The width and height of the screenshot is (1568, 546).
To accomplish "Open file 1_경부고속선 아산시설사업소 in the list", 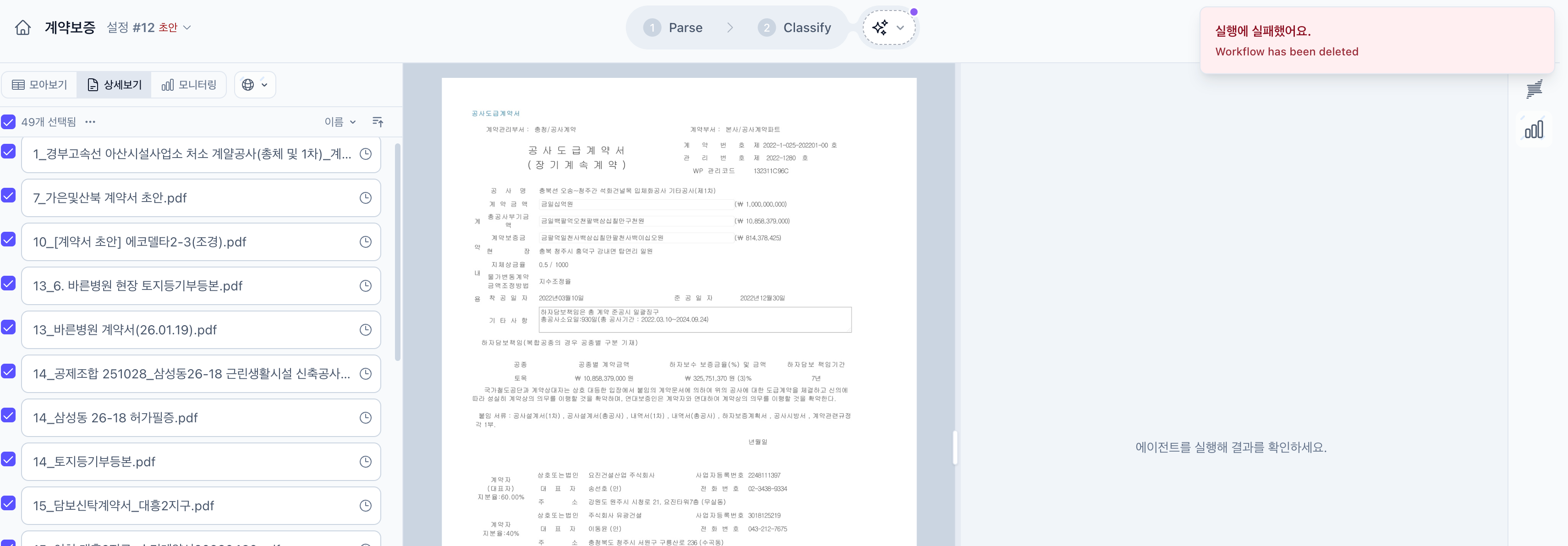I will pos(201,154).
